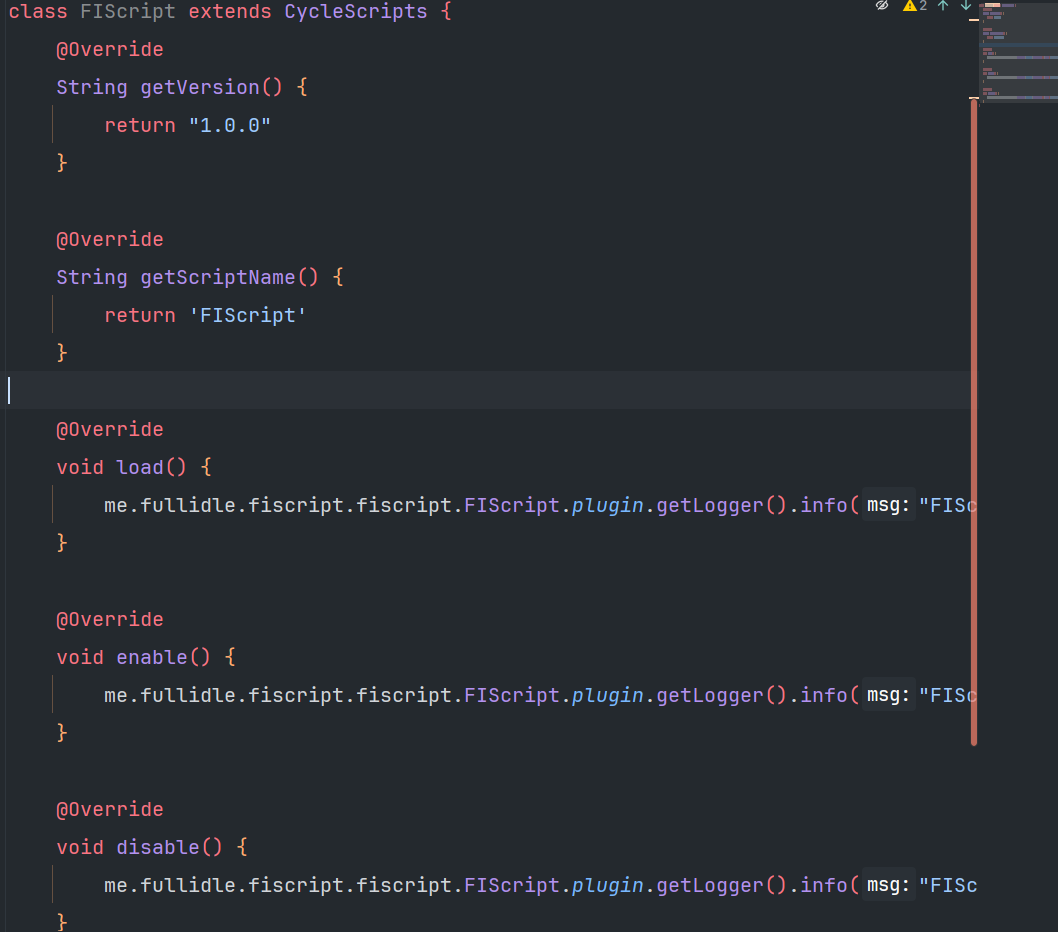
Task: Click the msg: parameter hint in load
Action: tap(888, 505)
